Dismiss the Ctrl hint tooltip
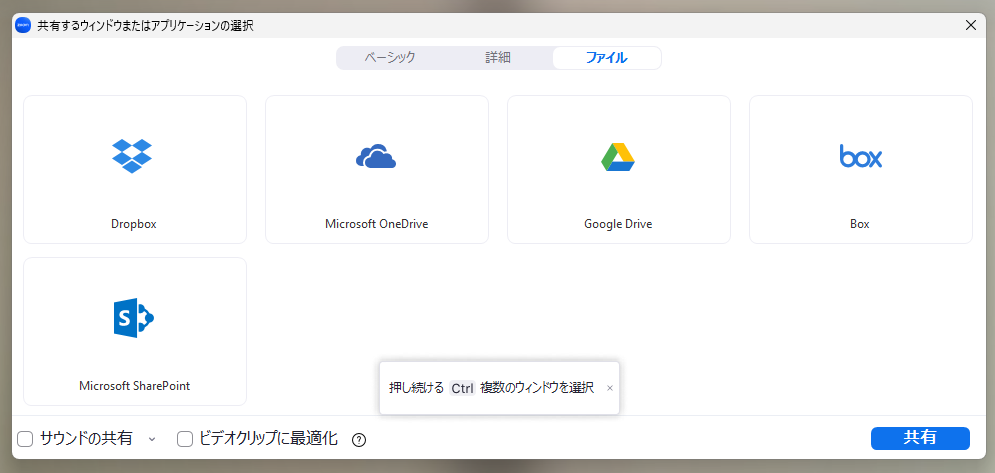The width and height of the screenshot is (995, 473). click(610, 388)
